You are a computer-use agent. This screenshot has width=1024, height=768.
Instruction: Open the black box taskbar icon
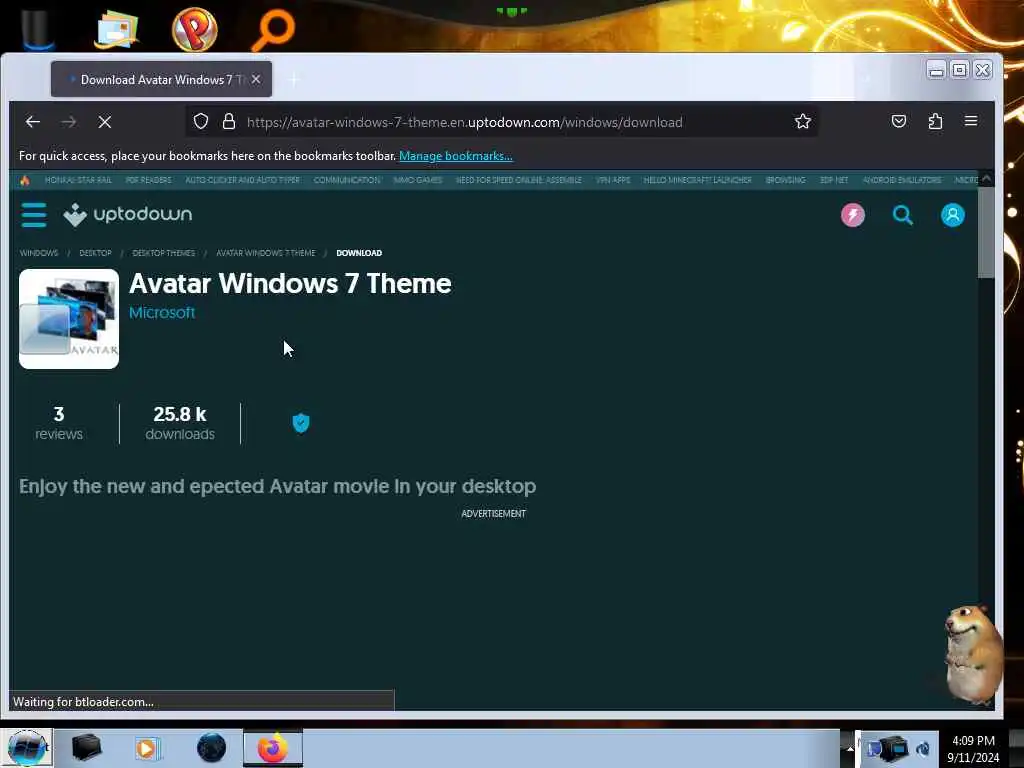[x=86, y=748]
